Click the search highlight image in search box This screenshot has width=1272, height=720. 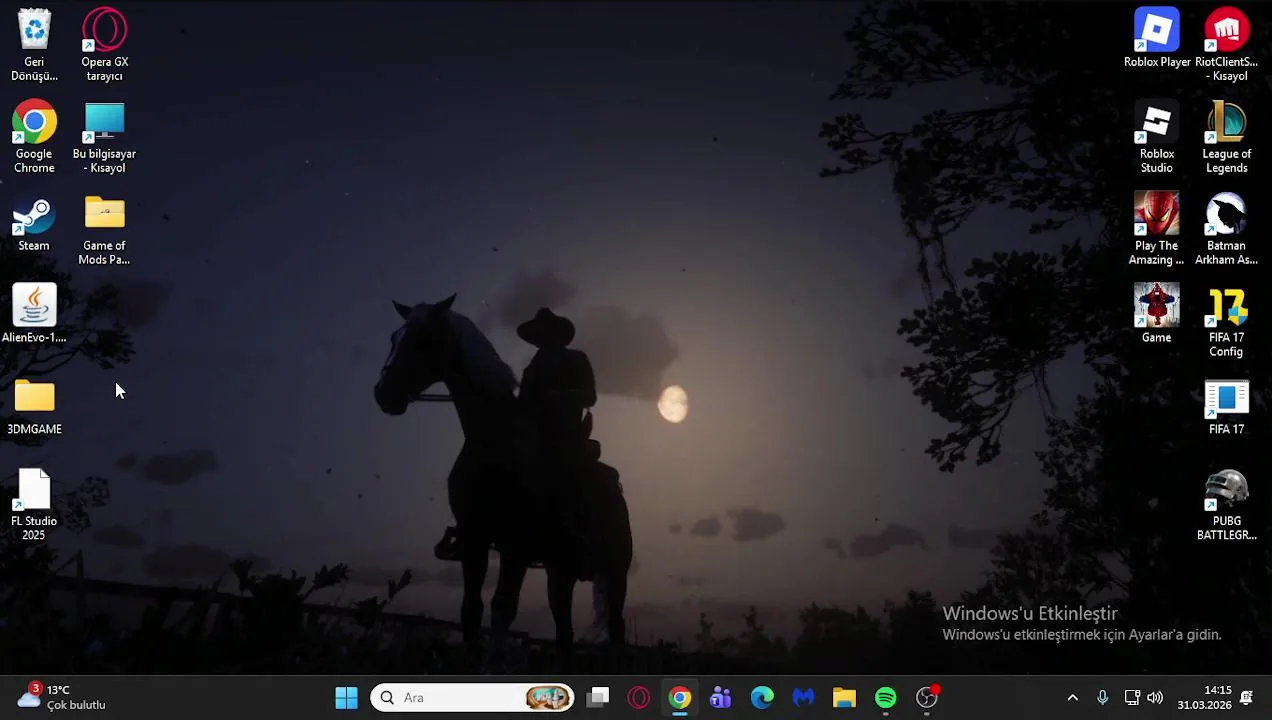tap(548, 698)
